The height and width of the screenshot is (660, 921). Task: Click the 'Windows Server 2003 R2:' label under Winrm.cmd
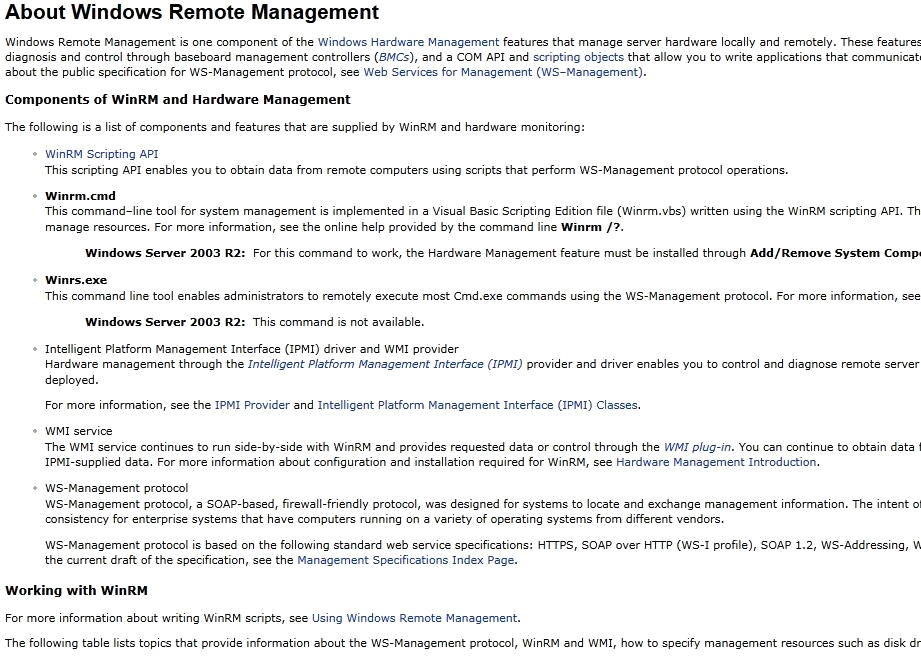coord(165,253)
